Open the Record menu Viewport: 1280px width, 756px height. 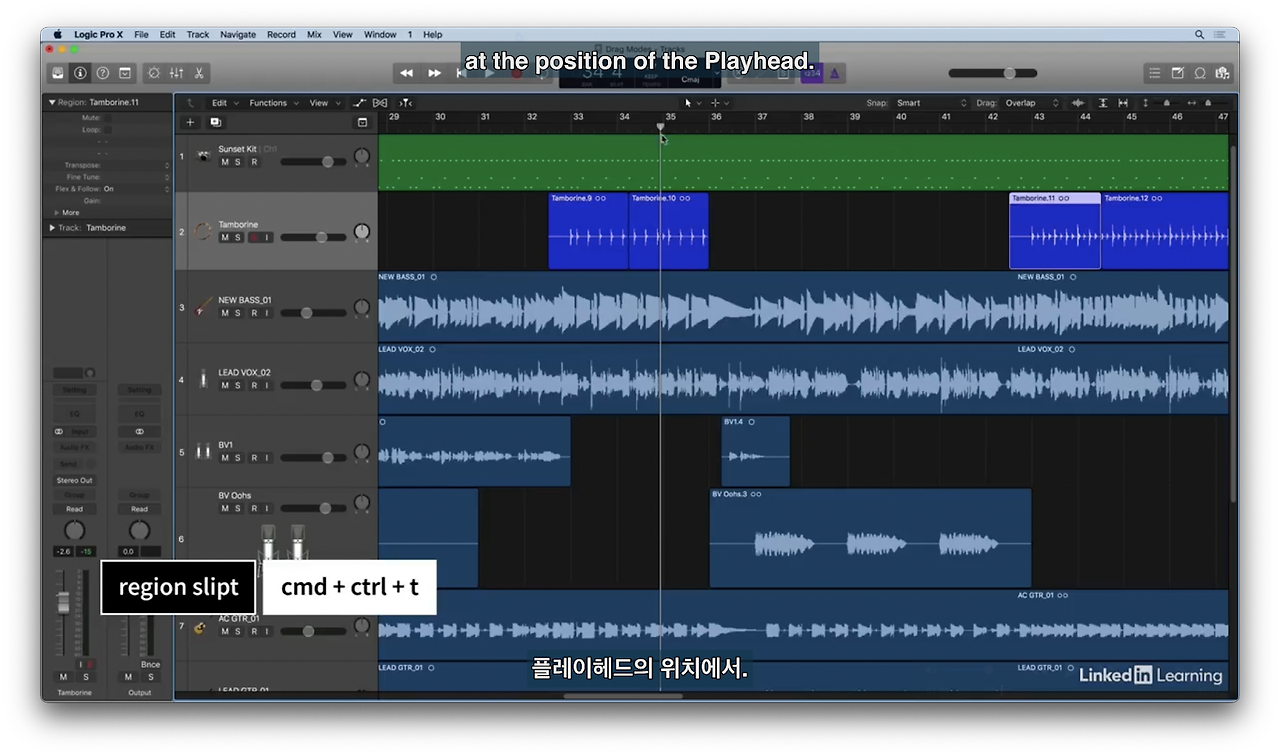pyautogui.click(x=281, y=34)
